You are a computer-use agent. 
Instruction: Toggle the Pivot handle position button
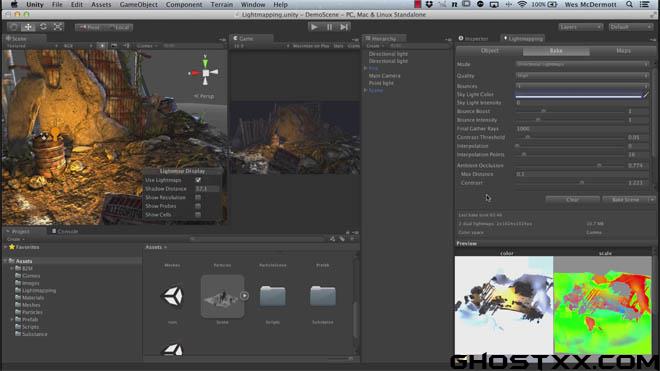point(90,27)
